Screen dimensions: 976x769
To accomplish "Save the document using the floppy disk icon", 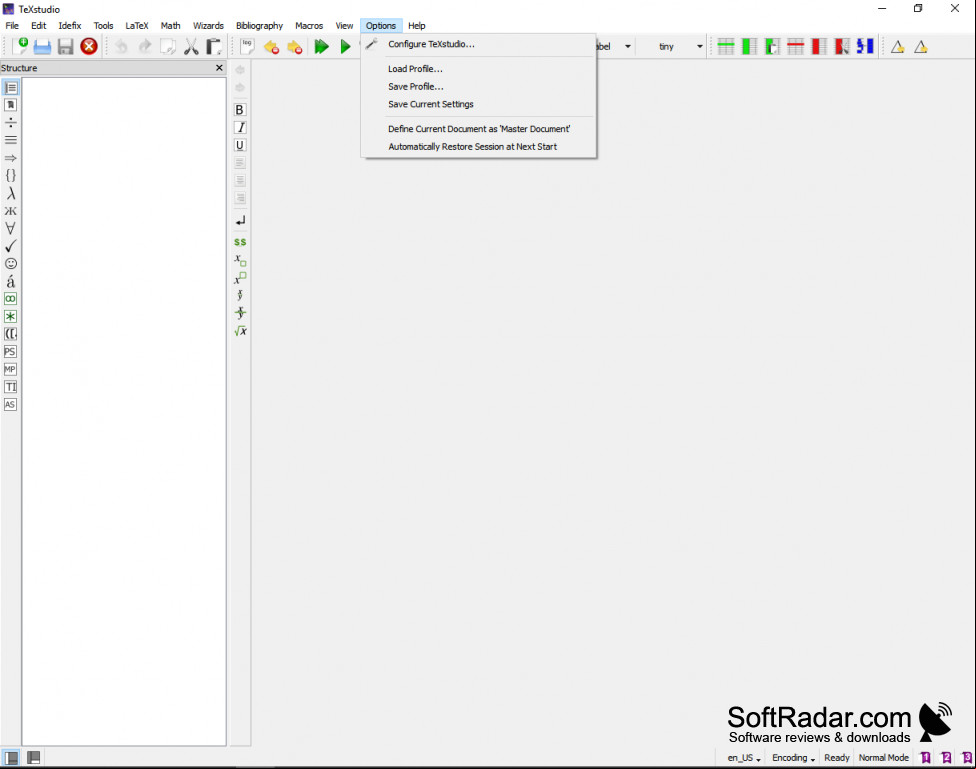I will click(x=65, y=46).
